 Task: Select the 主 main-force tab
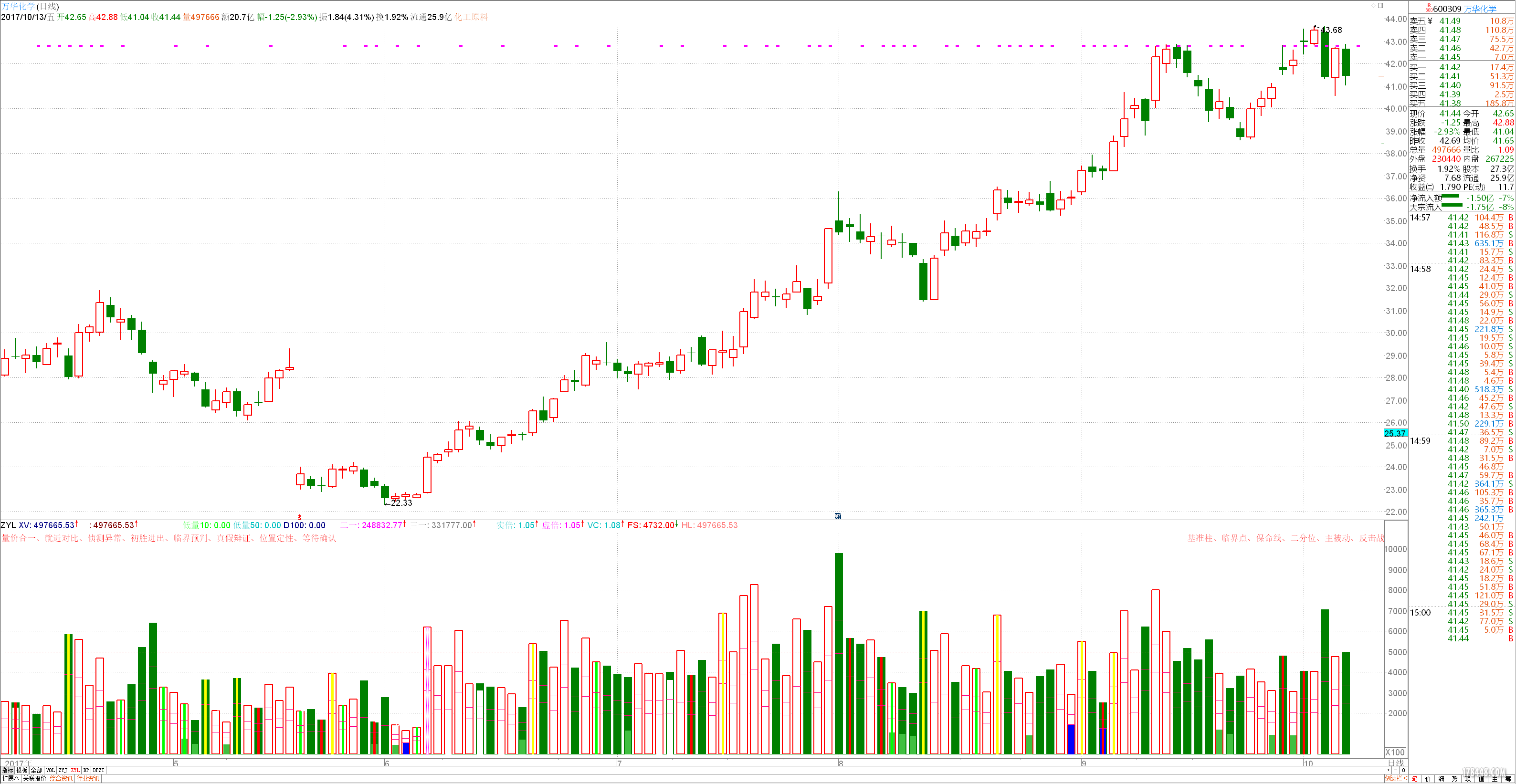(1495, 779)
